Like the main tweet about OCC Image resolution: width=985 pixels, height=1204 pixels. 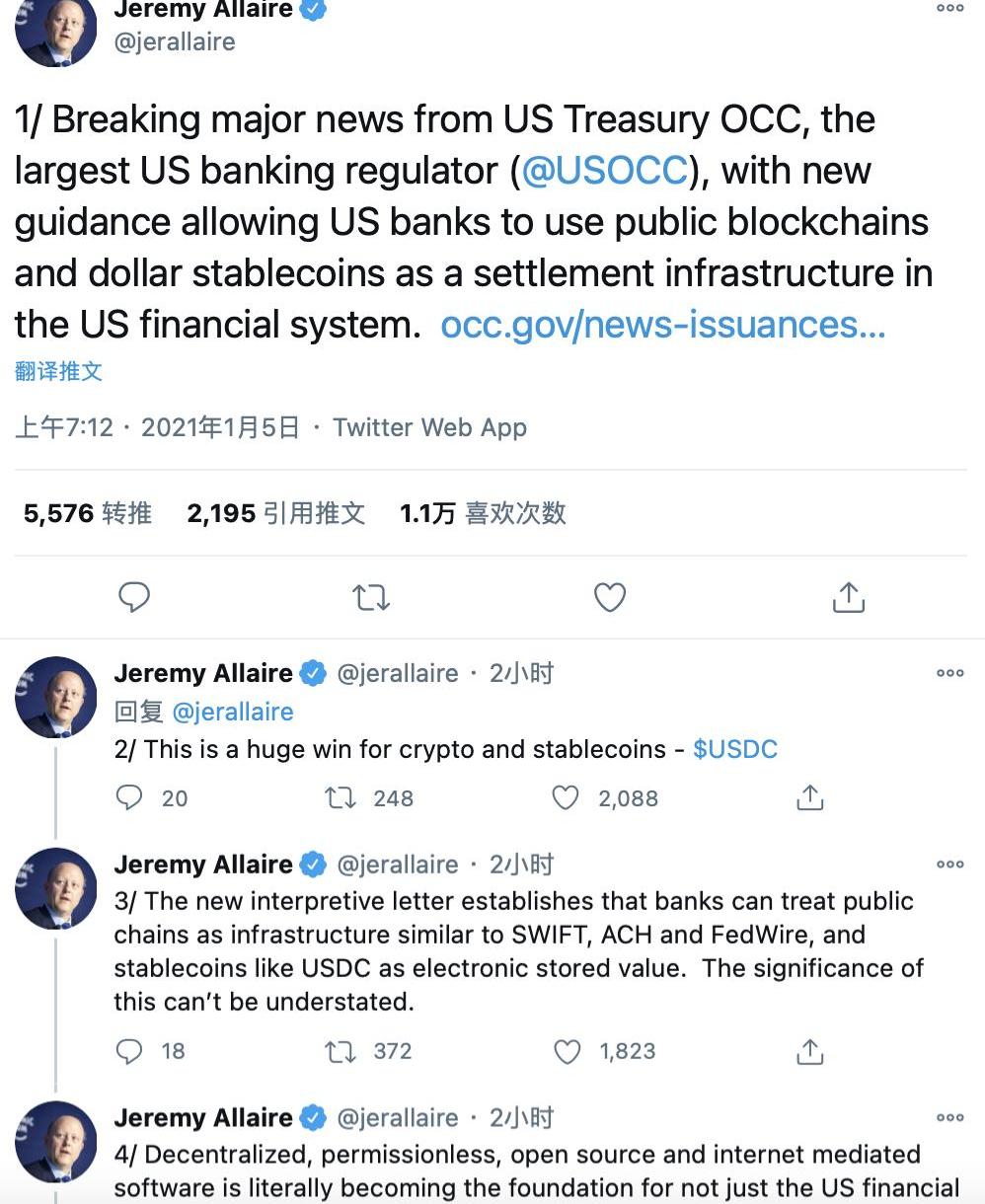pos(610,597)
